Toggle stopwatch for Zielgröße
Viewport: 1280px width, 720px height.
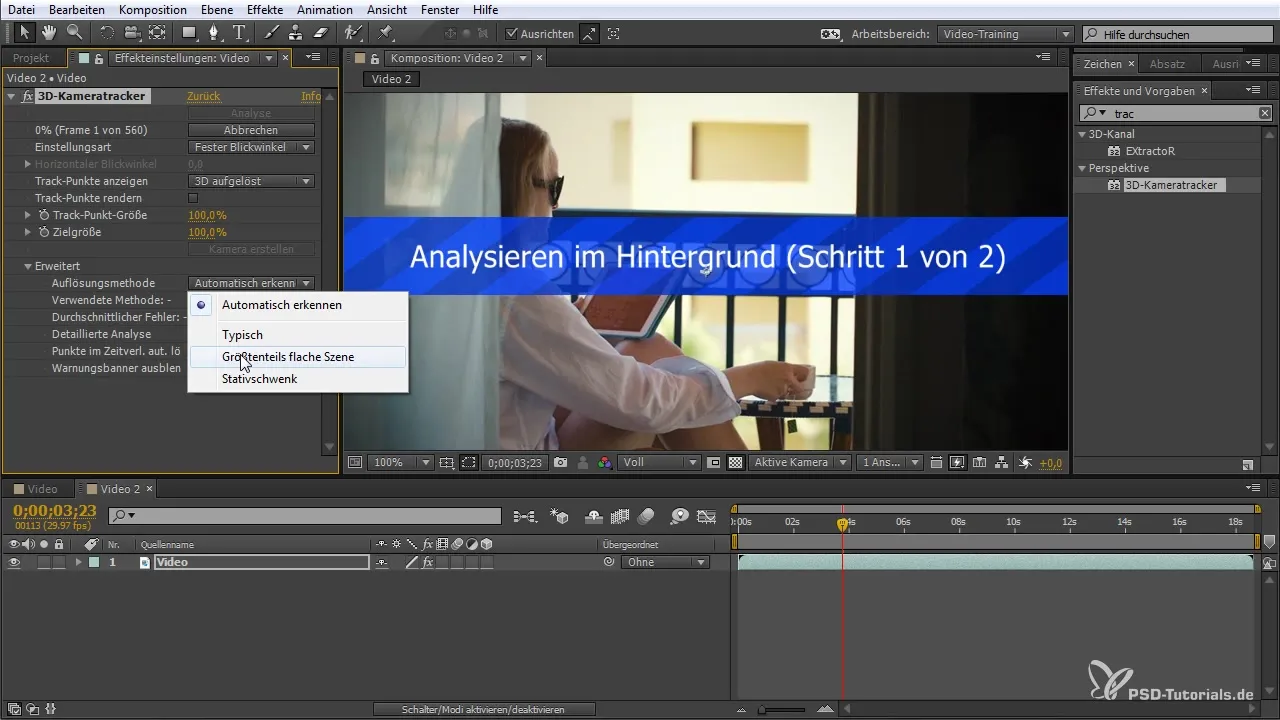[44, 232]
